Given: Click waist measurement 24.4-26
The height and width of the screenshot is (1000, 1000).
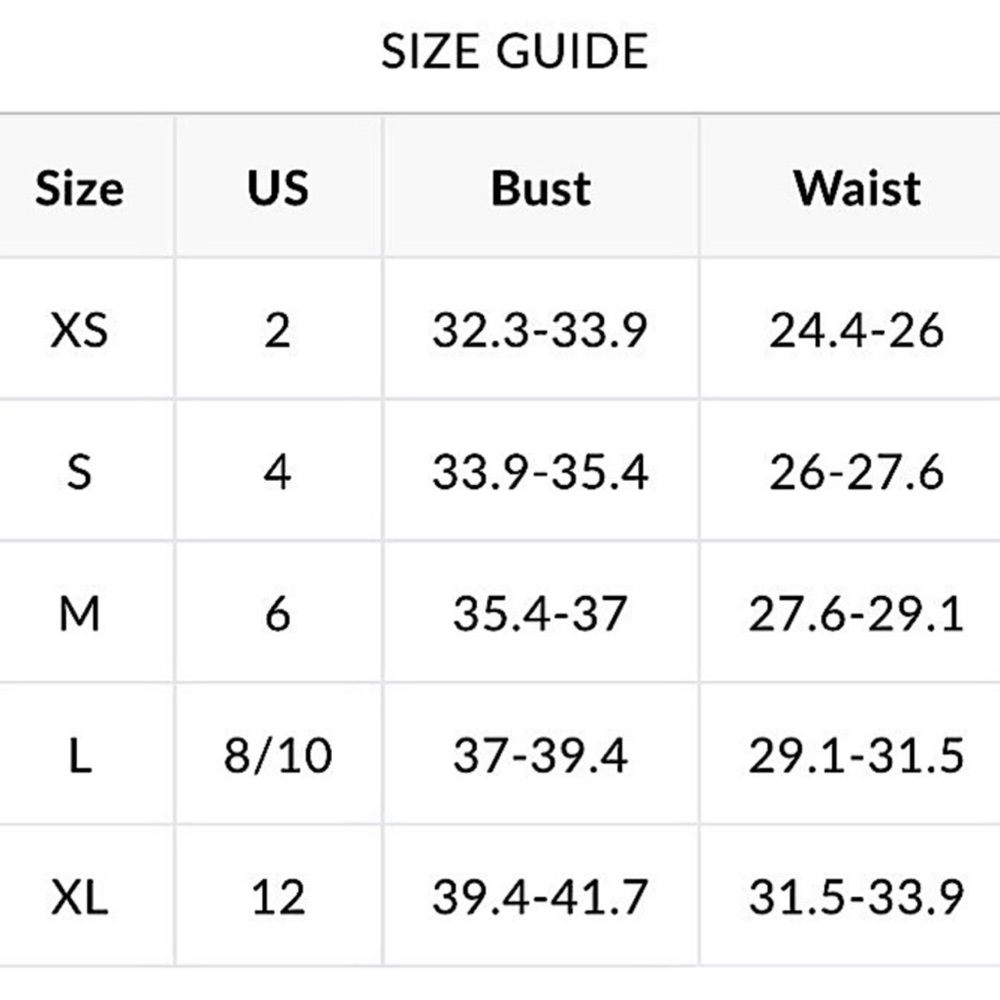Looking at the screenshot, I should pos(857,330).
